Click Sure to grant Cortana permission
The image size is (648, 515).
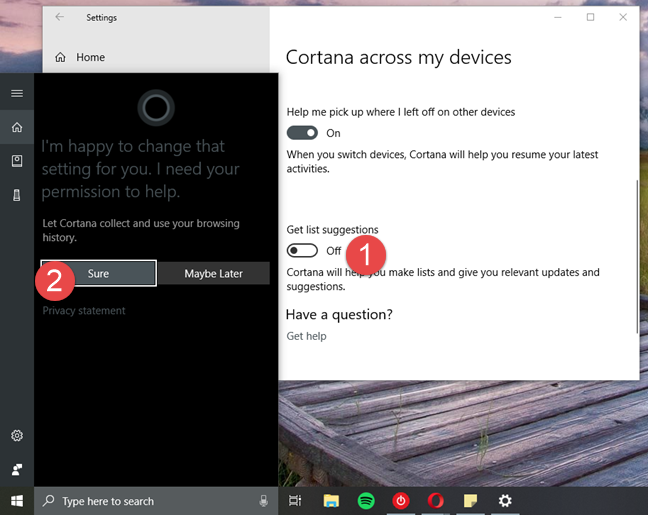(x=99, y=273)
